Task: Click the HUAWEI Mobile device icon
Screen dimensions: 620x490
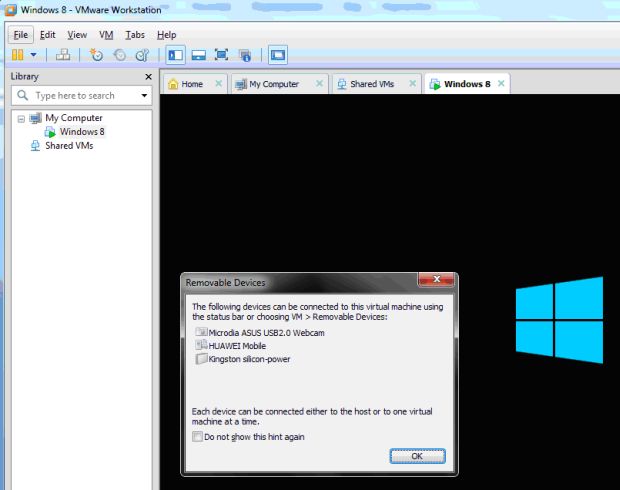Action: pyautogui.click(x=201, y=345)
